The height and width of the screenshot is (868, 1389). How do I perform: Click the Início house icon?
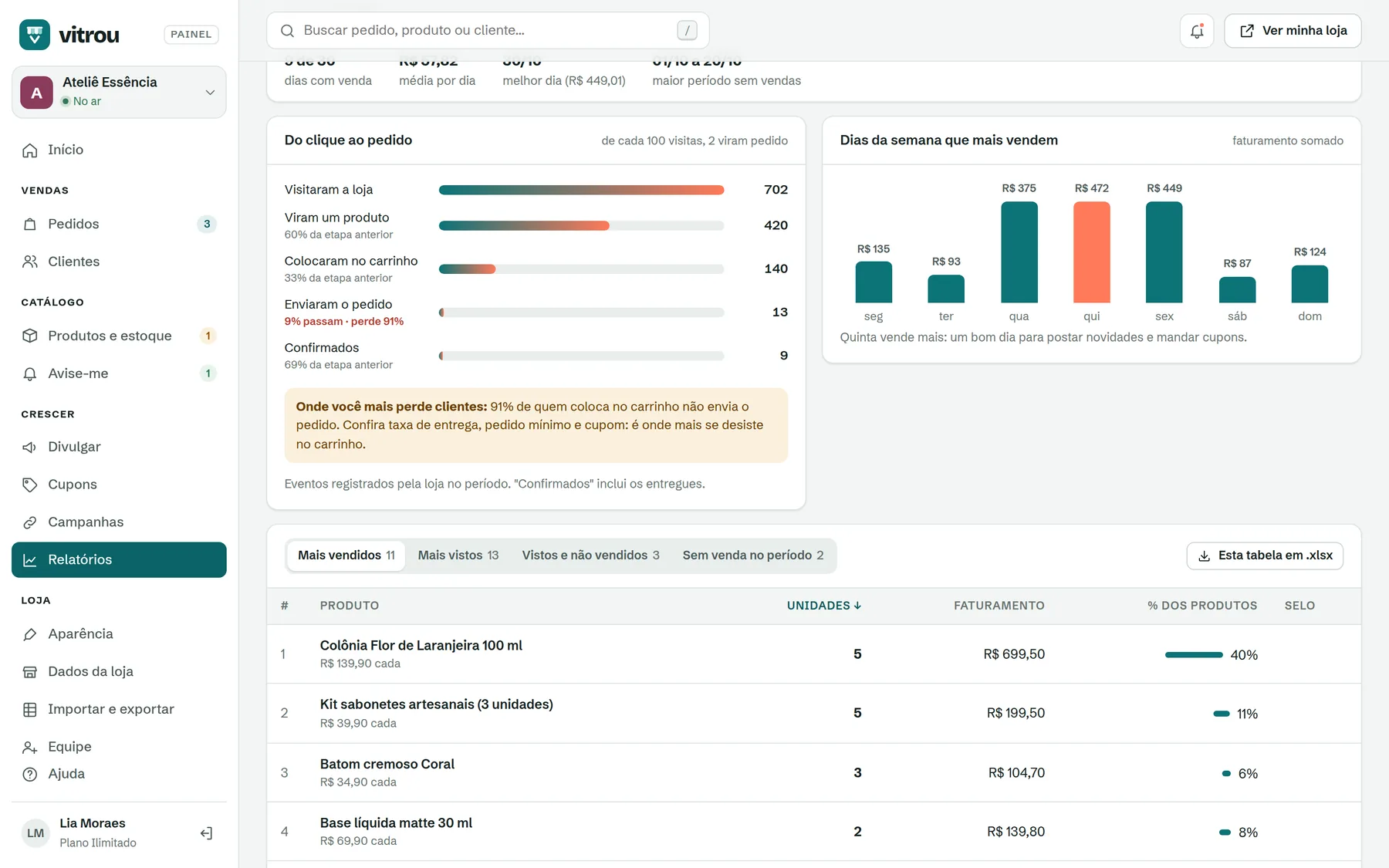tap(30, 150)
